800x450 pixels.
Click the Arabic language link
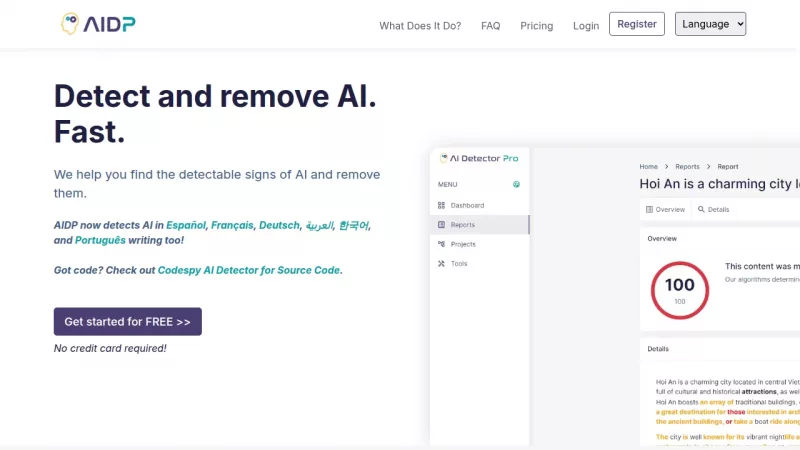(319, 225)
